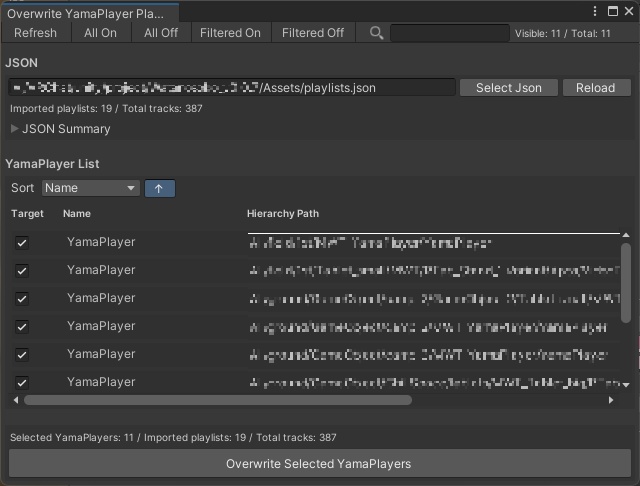This screenshot has width=640, height=486.
Task: Click the All On toolbar button
Action: 100,33
